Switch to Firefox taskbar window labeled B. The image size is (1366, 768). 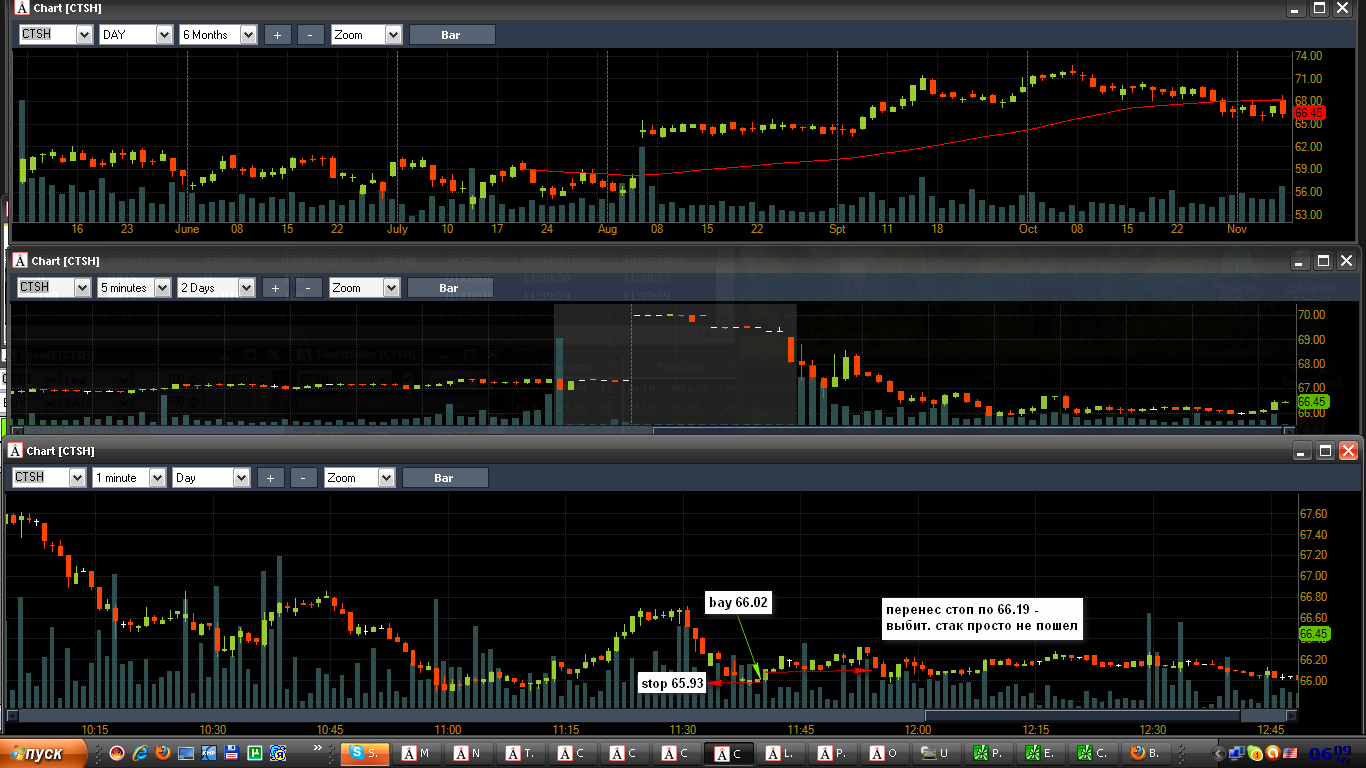[x=1145, y=753]
